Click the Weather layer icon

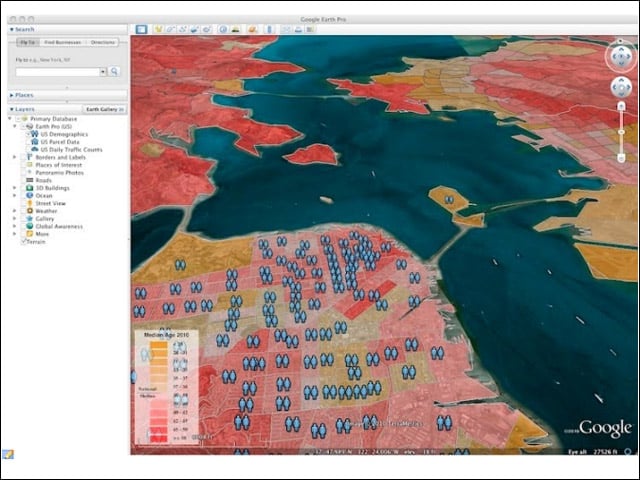(29, 211)
